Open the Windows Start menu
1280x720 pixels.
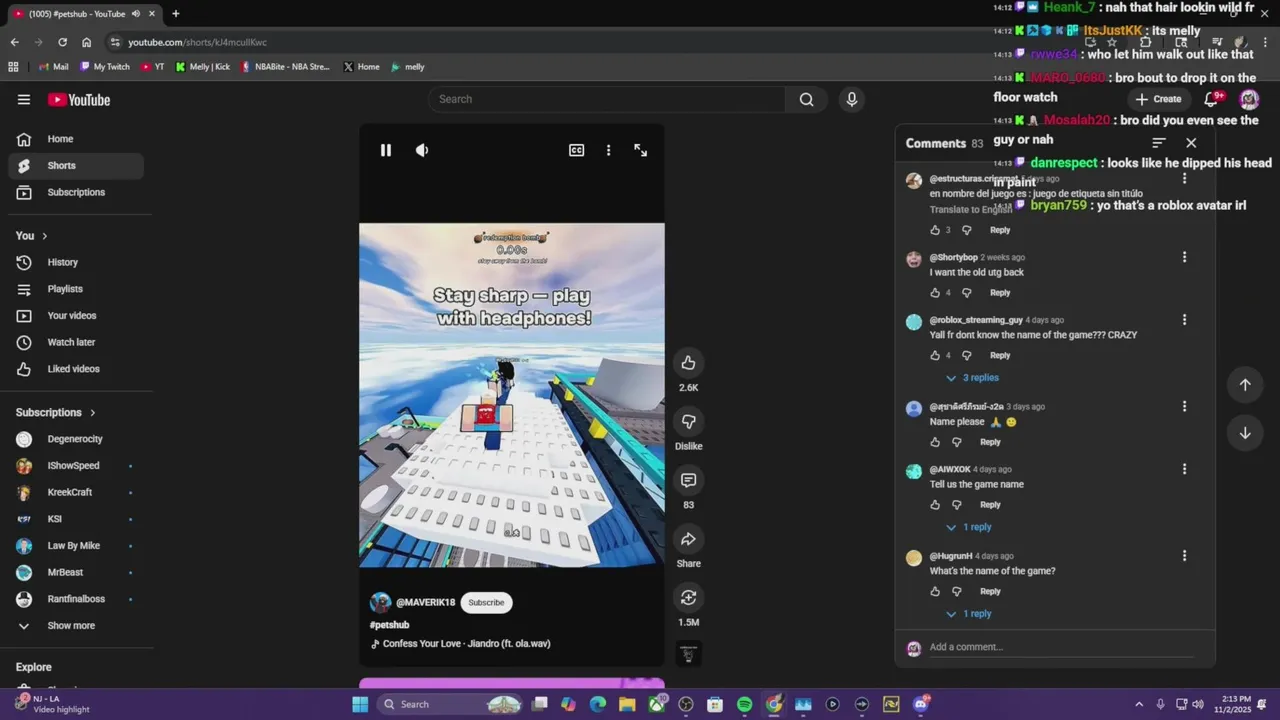pos(360,704)
